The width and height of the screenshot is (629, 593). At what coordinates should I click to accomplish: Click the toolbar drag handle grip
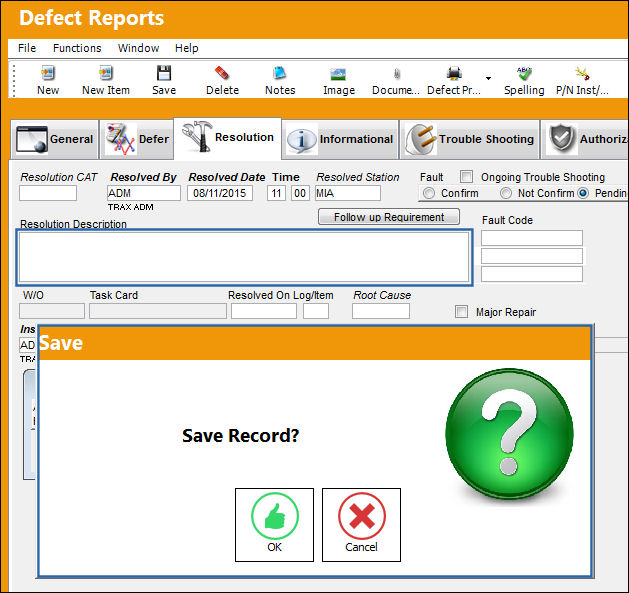pyautogui.click(x=14, y=81)
